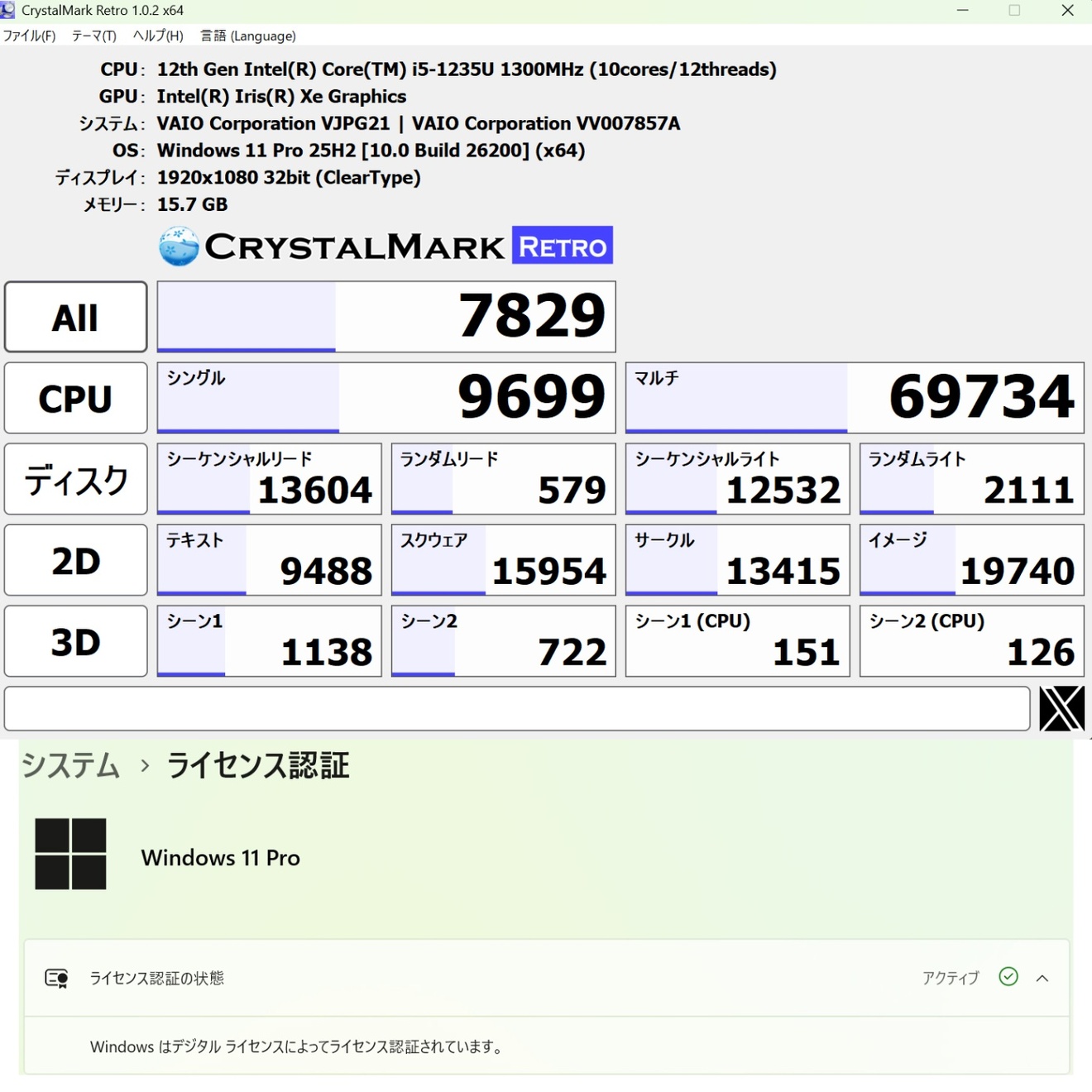Select the マルチ score 69734 box

(x=855, y=398)
